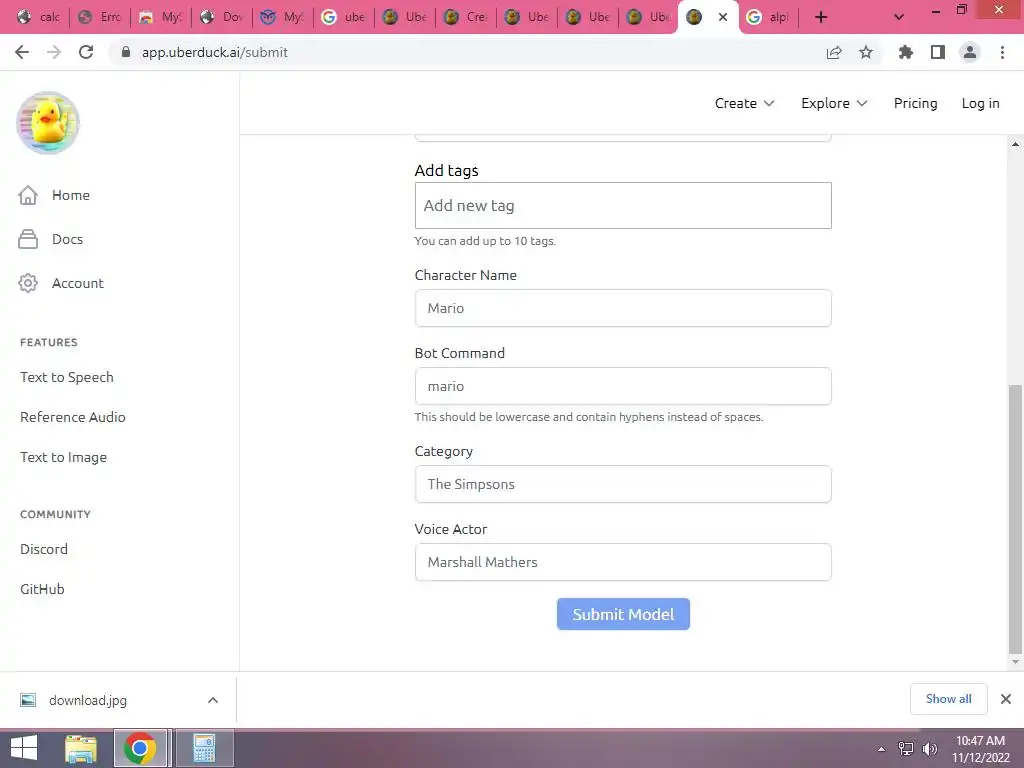The height and width of the screenshot is (768, 1024).
Task: Click Log in link
Action: [980, 103]
